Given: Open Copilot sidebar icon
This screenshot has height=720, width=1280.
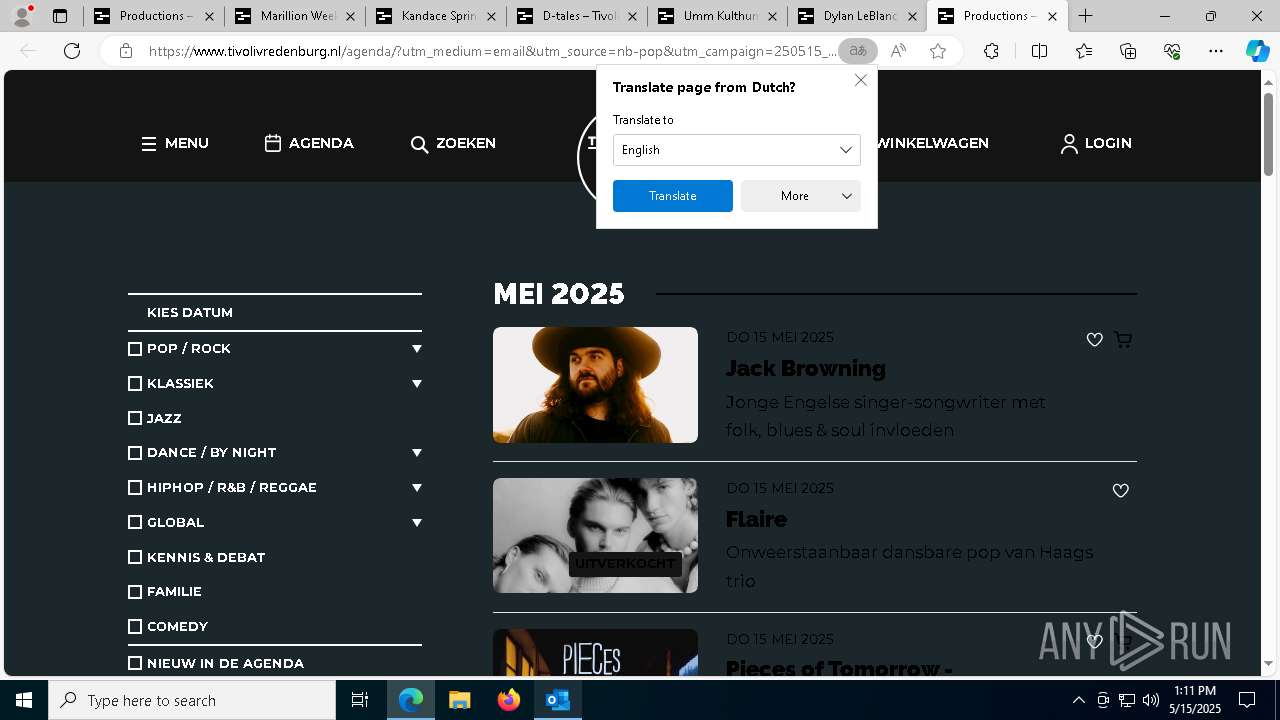Looking at the screenshot, I should click(x=1257, y=51).
